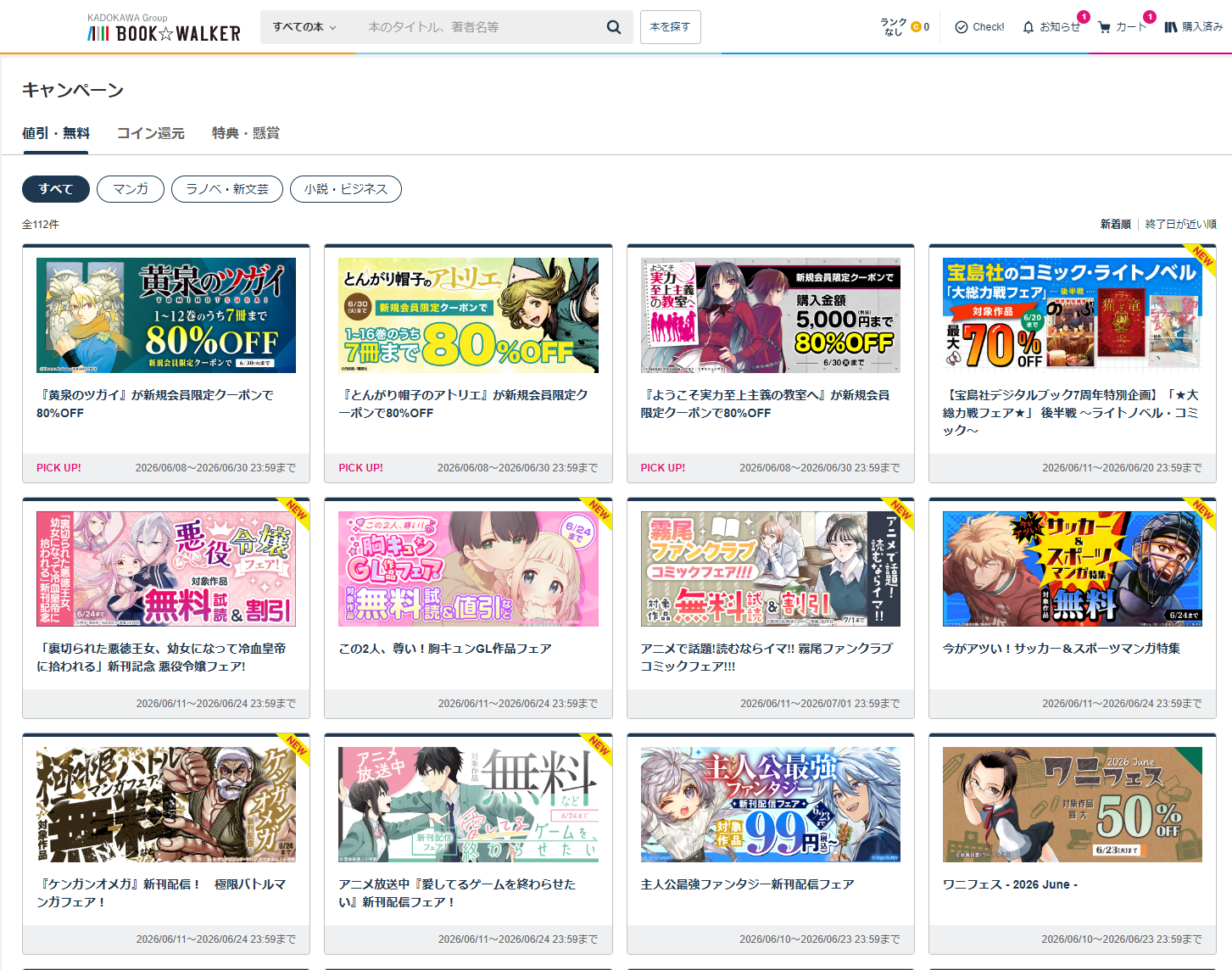Click the 新刊記念 悪役令嬢フェア! title
The width and height of the screenshot is (1232, 970).
tap(161, 657)
